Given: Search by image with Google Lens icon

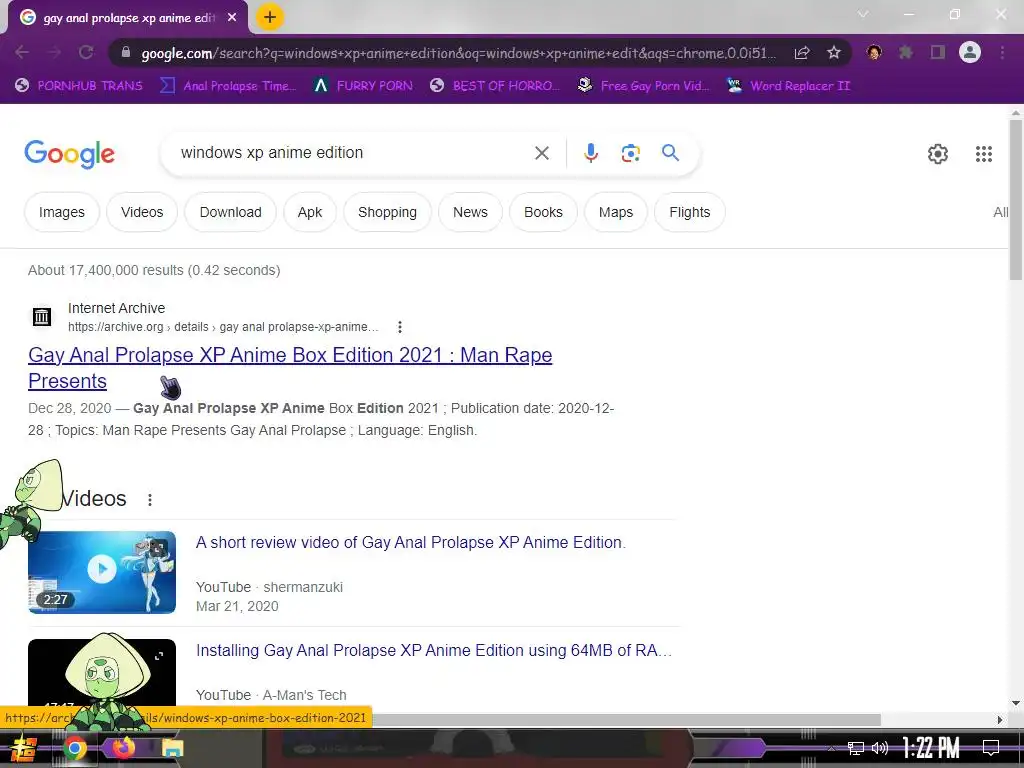Looking at the screenshot, I should click(630, 153).
